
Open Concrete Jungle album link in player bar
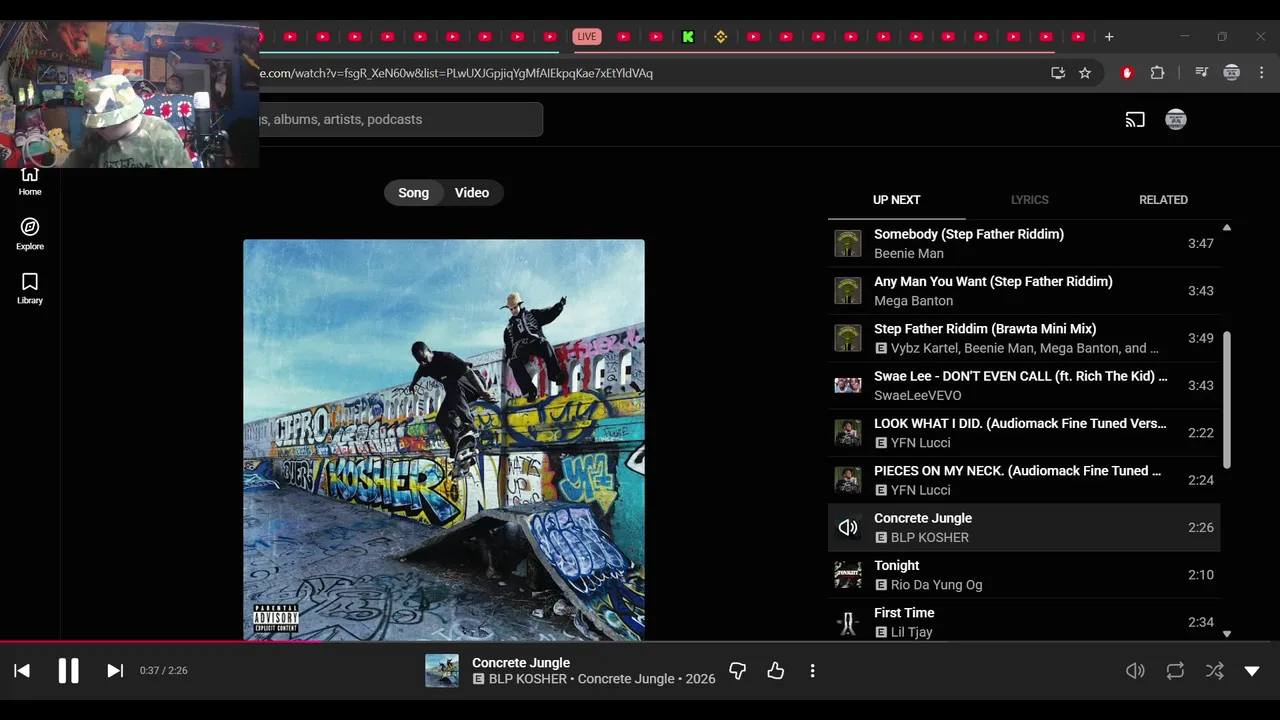tap(626, 679)
